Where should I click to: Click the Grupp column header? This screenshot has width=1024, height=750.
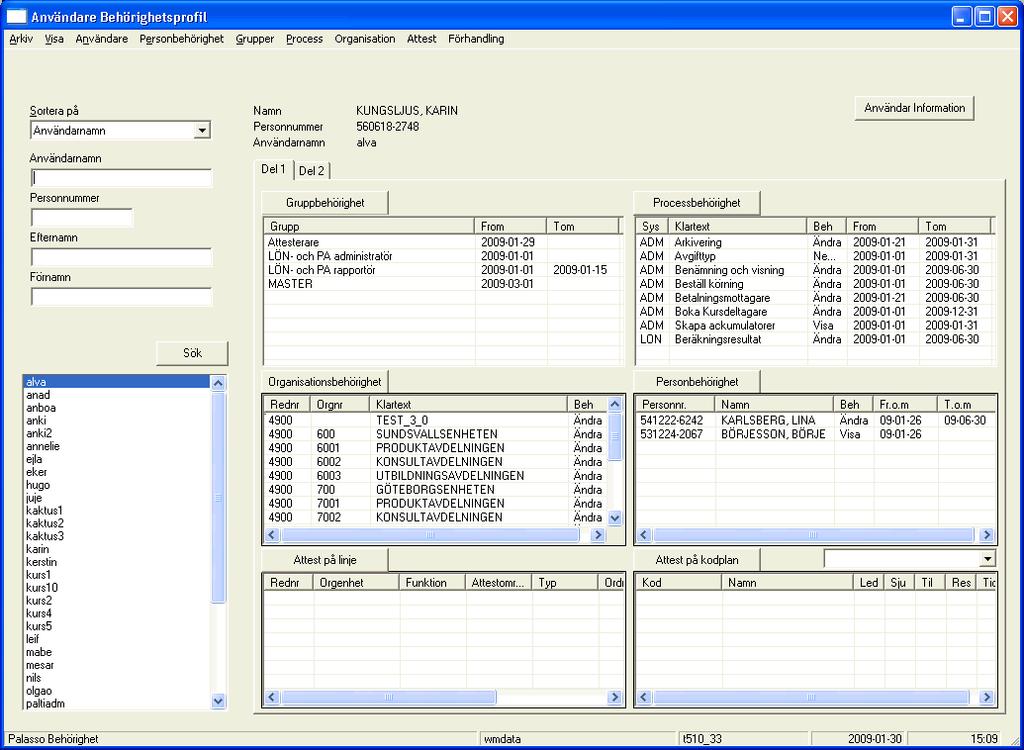pos(369,227)
